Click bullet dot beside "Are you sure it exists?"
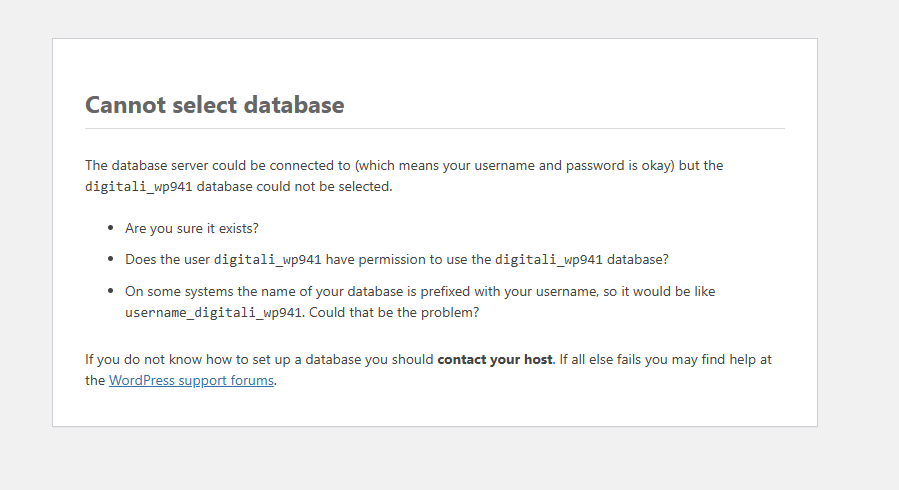 pos(110,229)
